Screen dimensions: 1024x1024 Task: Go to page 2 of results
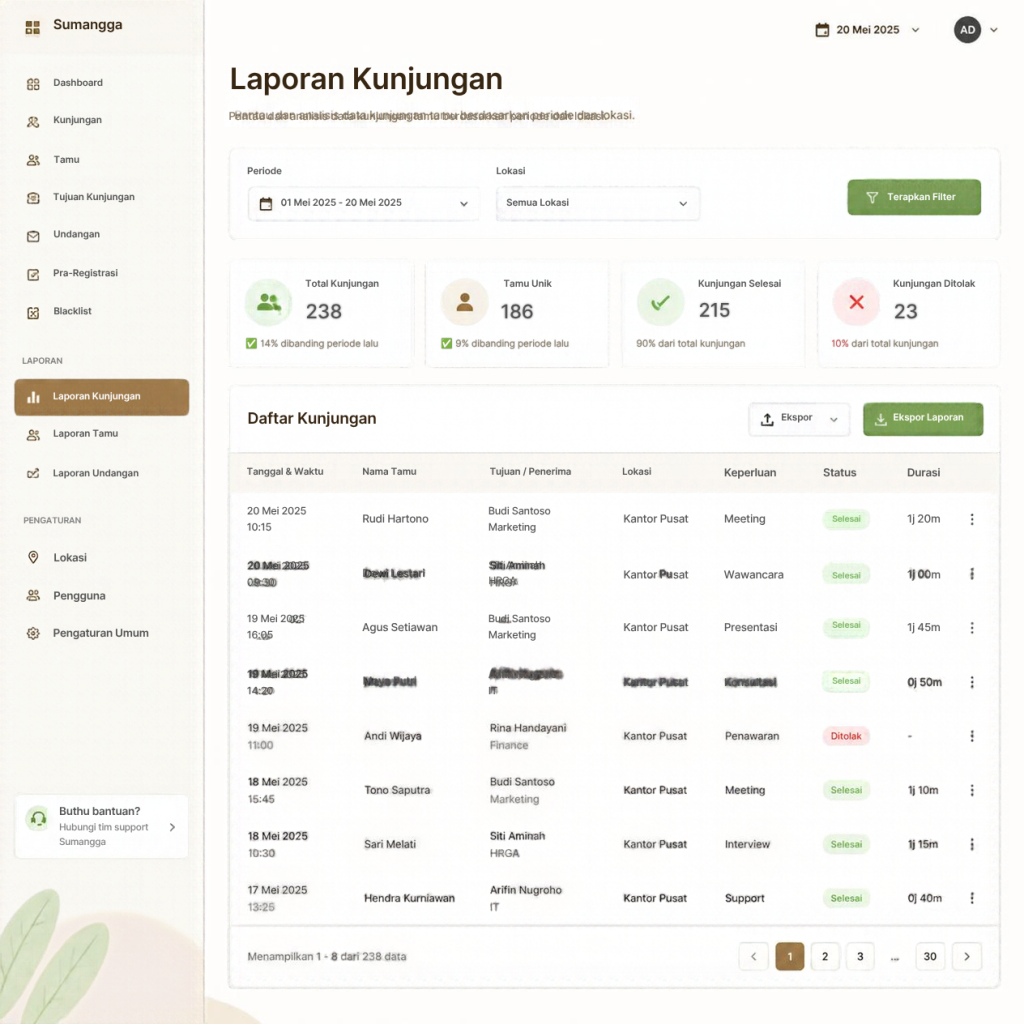825,957
